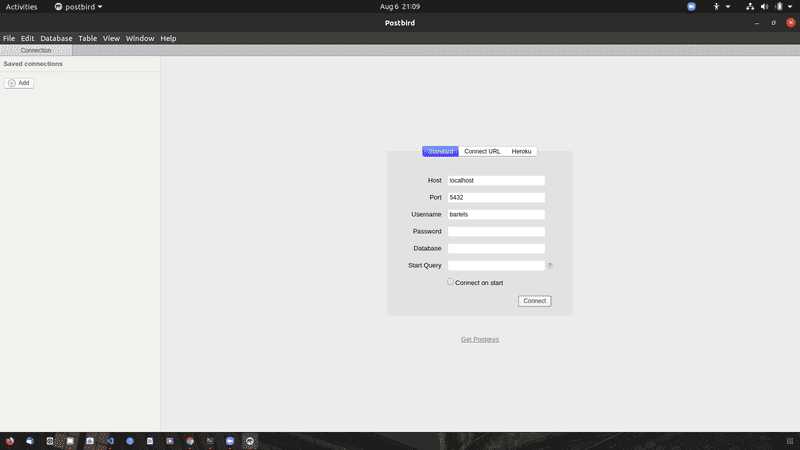Open the Database menu
This screenshot has height=450, width=800.
(x=56, y=38)
